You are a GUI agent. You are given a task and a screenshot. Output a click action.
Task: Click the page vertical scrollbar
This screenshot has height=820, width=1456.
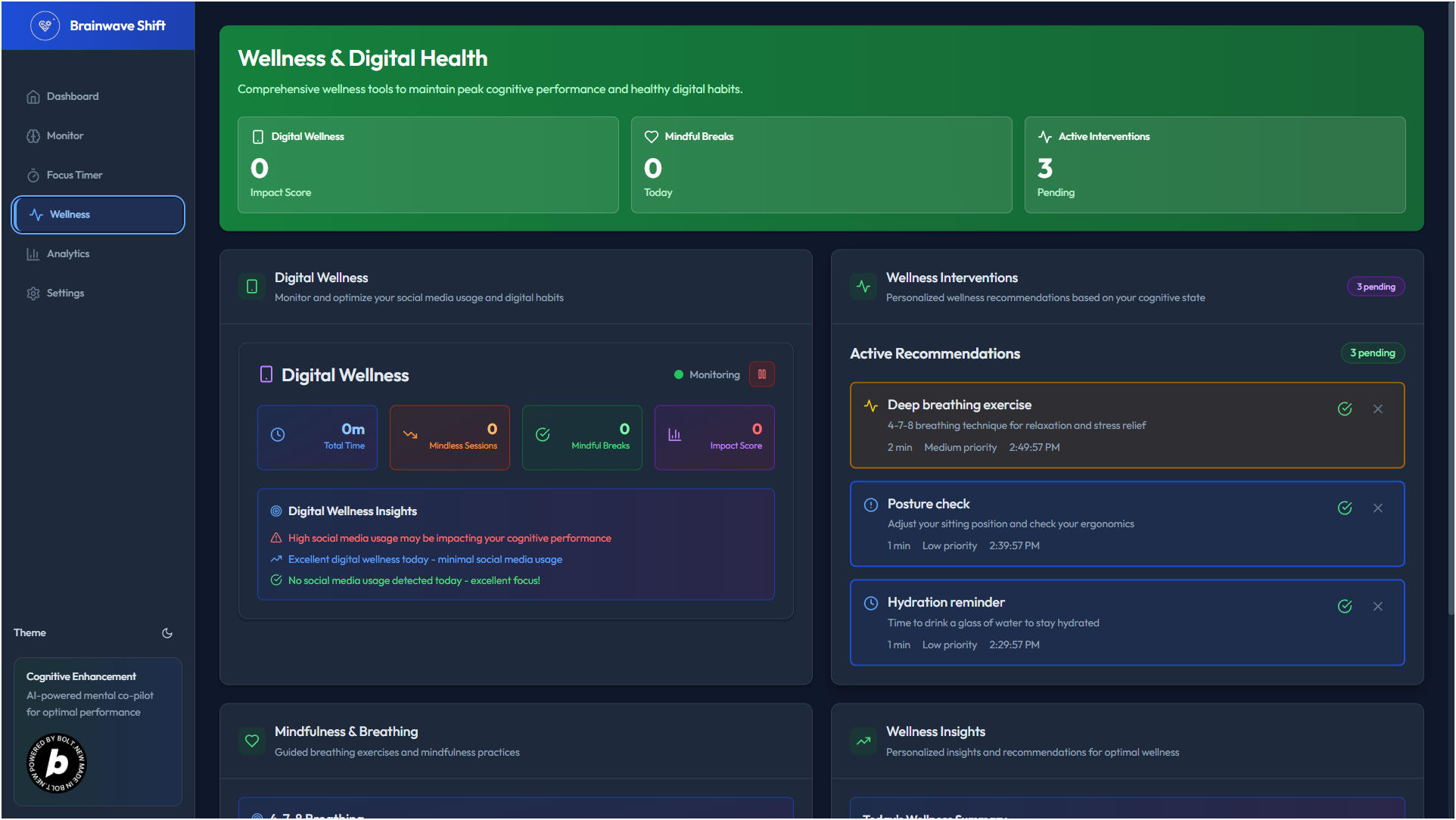click(x=1449, y=303)
